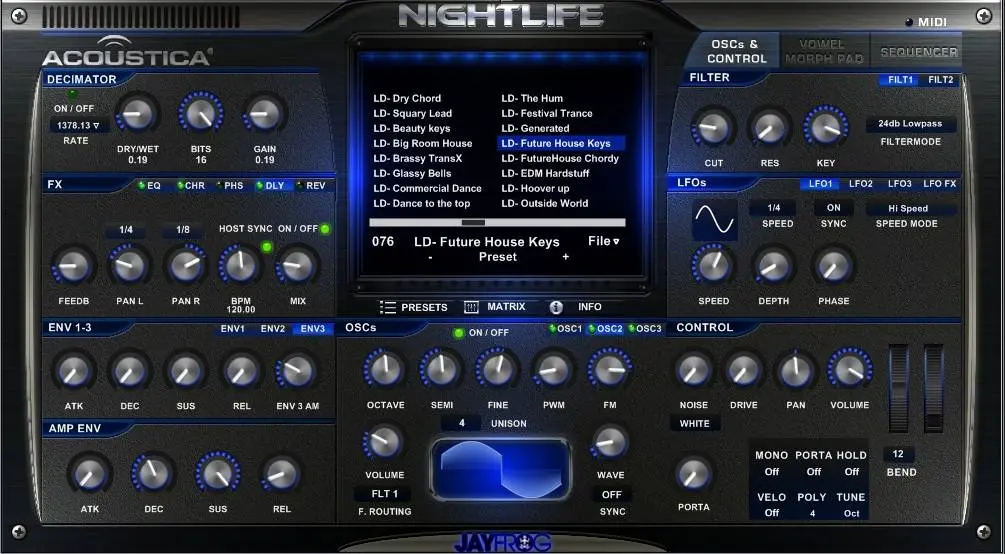Click the ENV 3 AM knob

point(297,371)
